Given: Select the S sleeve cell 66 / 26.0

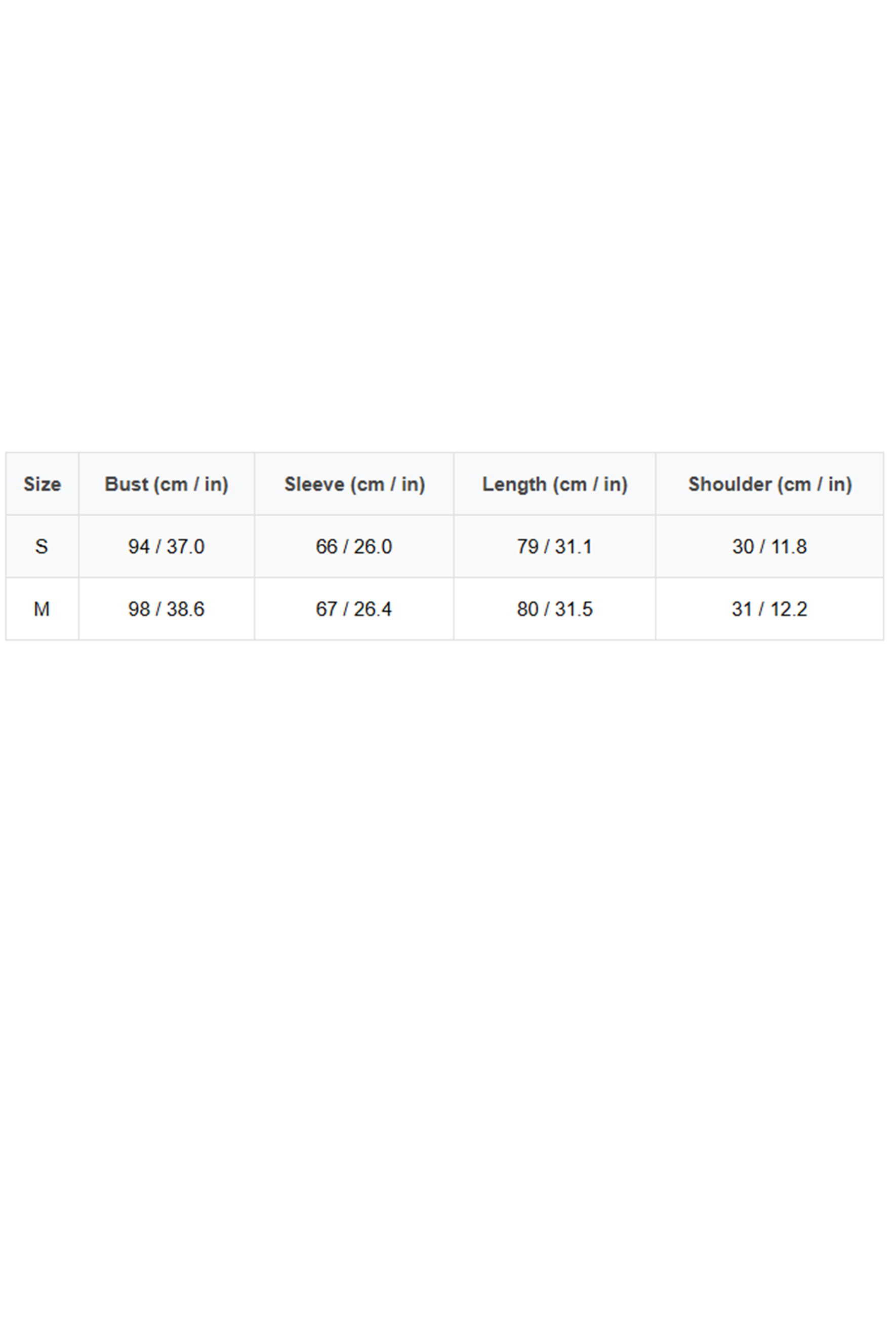Looking at the screenshot, I should coord(354,546).
